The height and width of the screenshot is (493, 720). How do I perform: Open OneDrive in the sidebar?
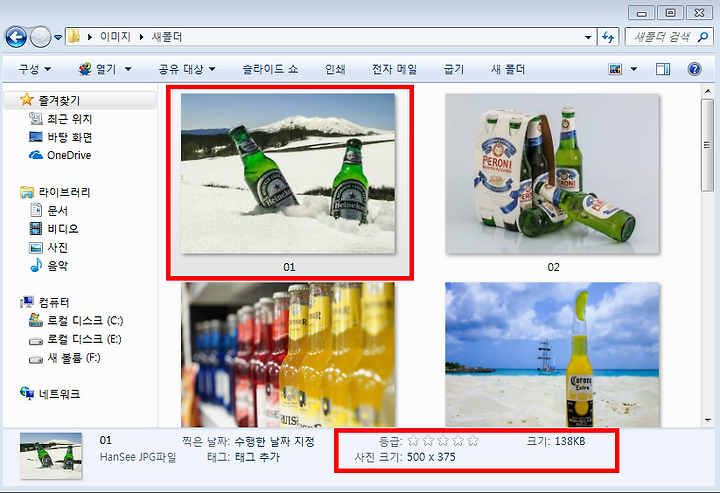click(69, 155)
